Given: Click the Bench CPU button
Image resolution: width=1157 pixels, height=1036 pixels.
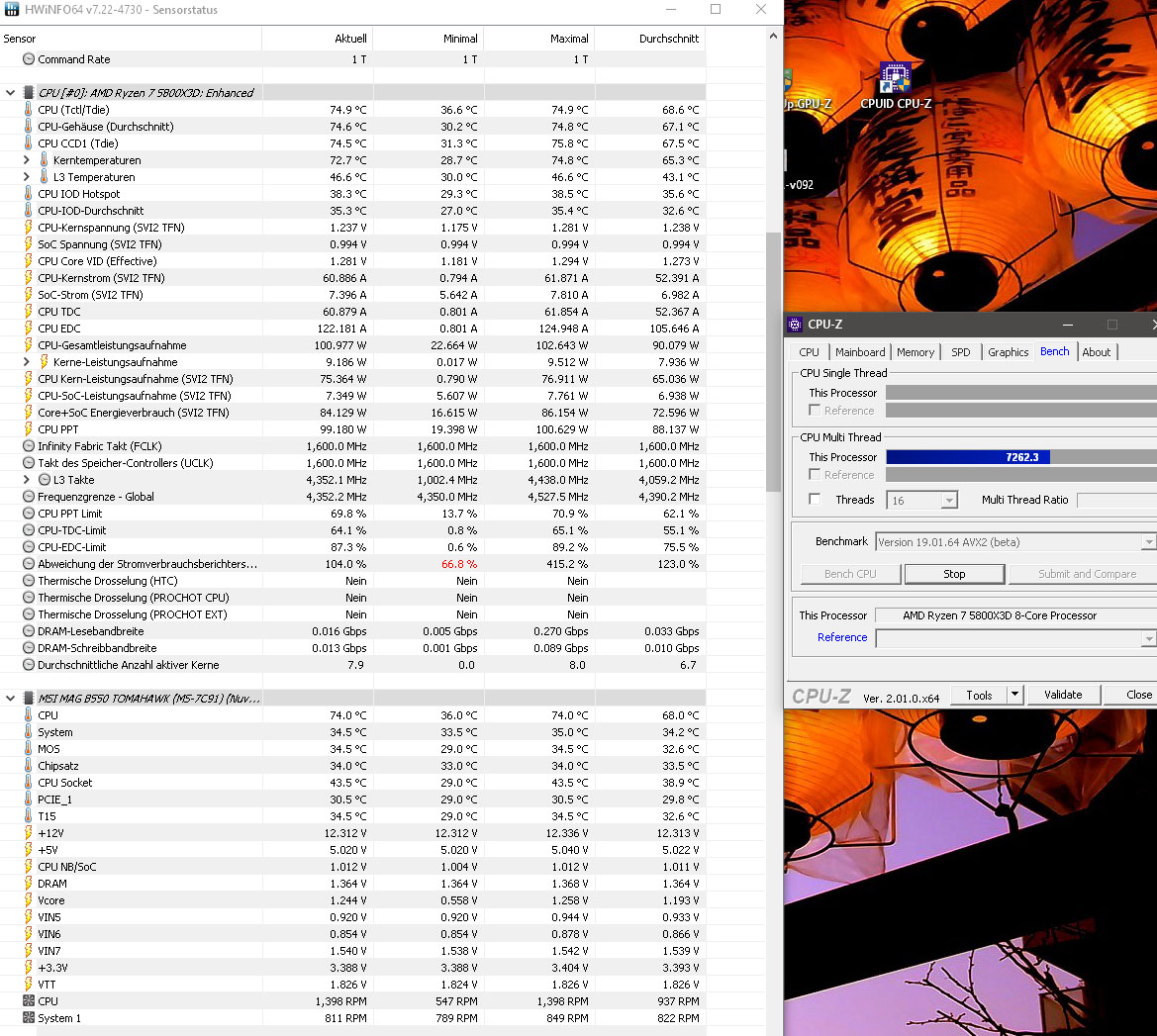Looking at the screenshot, I should 850,574.
